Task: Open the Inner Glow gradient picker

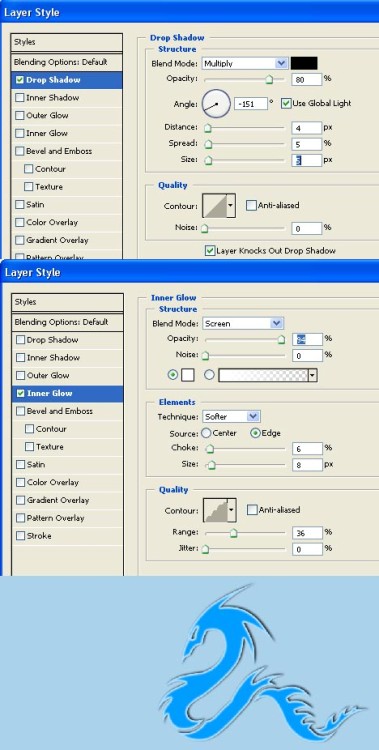Action: pyautogui.click(x=268, y=375)
